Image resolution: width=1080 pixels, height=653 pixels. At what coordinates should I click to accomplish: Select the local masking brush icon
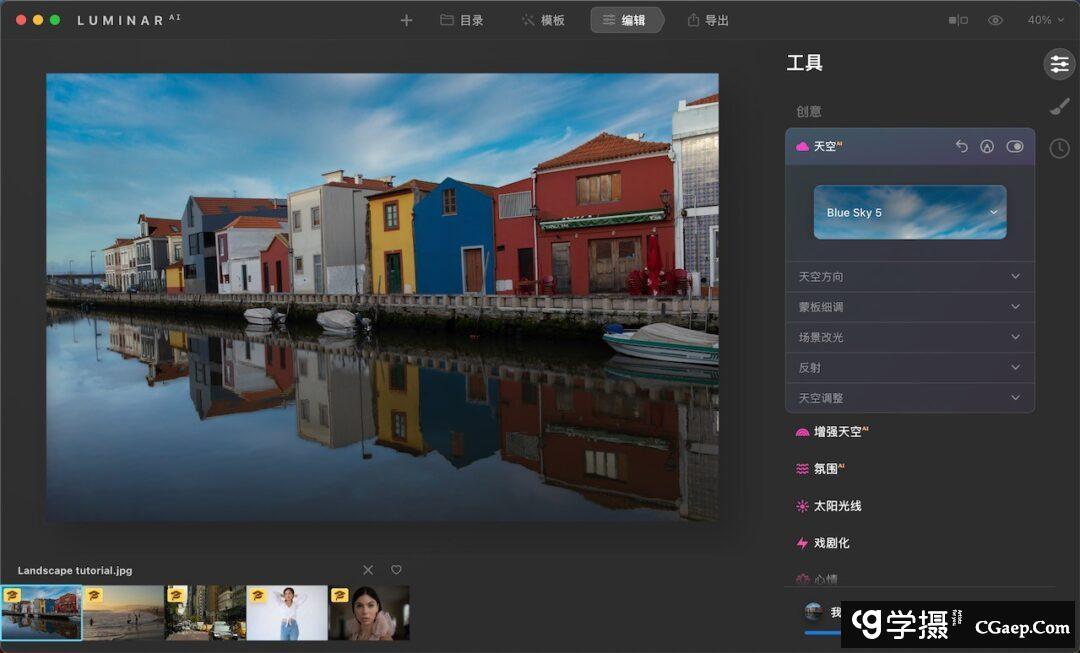coord(1059,107)
